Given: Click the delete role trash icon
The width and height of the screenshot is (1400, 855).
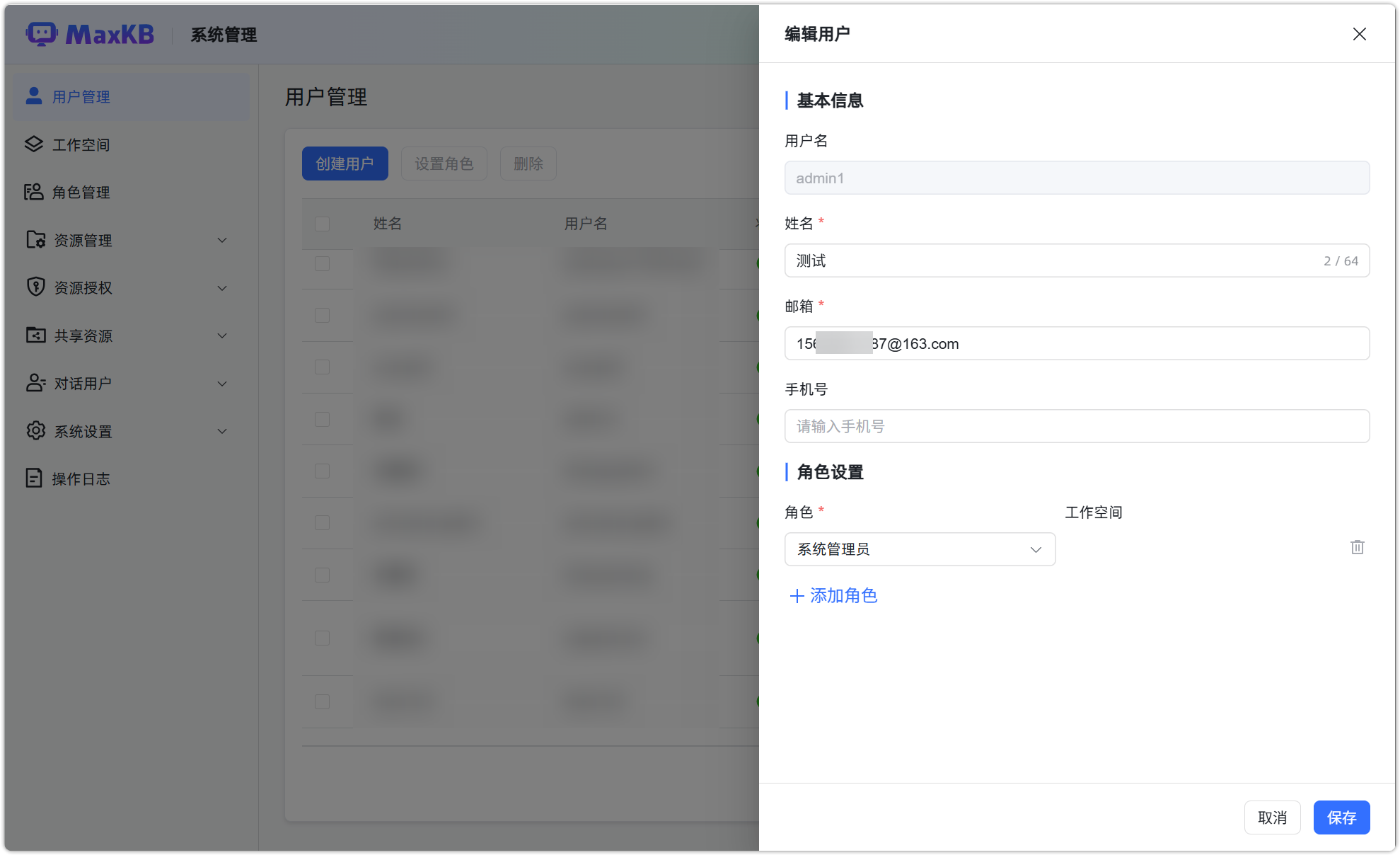Looking at the screenshot, I should point(1357,547).
